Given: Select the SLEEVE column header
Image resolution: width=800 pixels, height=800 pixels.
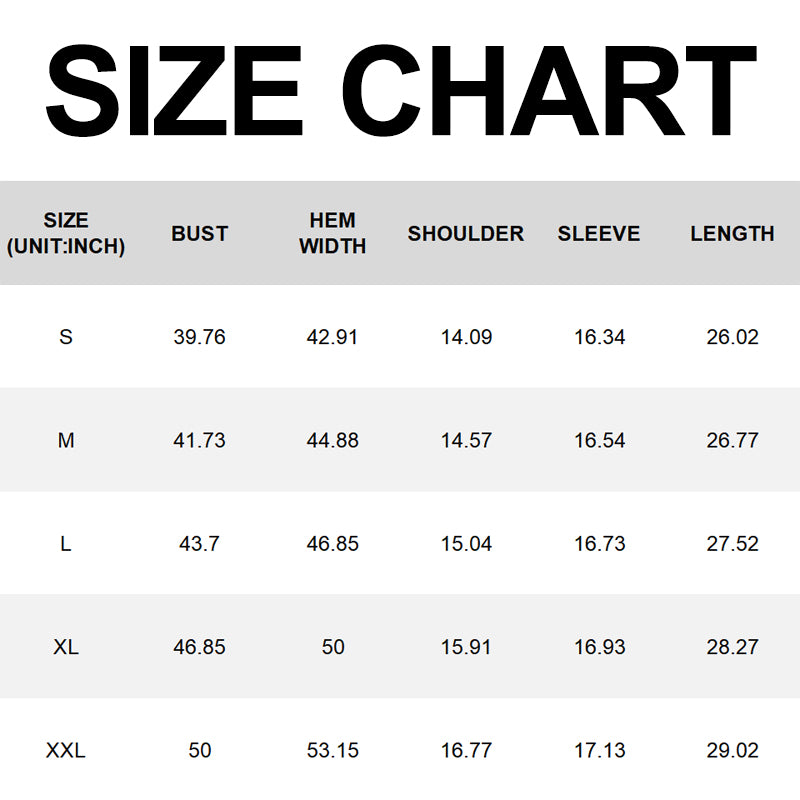Looking at the screenshot, I should (x=599, y=233).
